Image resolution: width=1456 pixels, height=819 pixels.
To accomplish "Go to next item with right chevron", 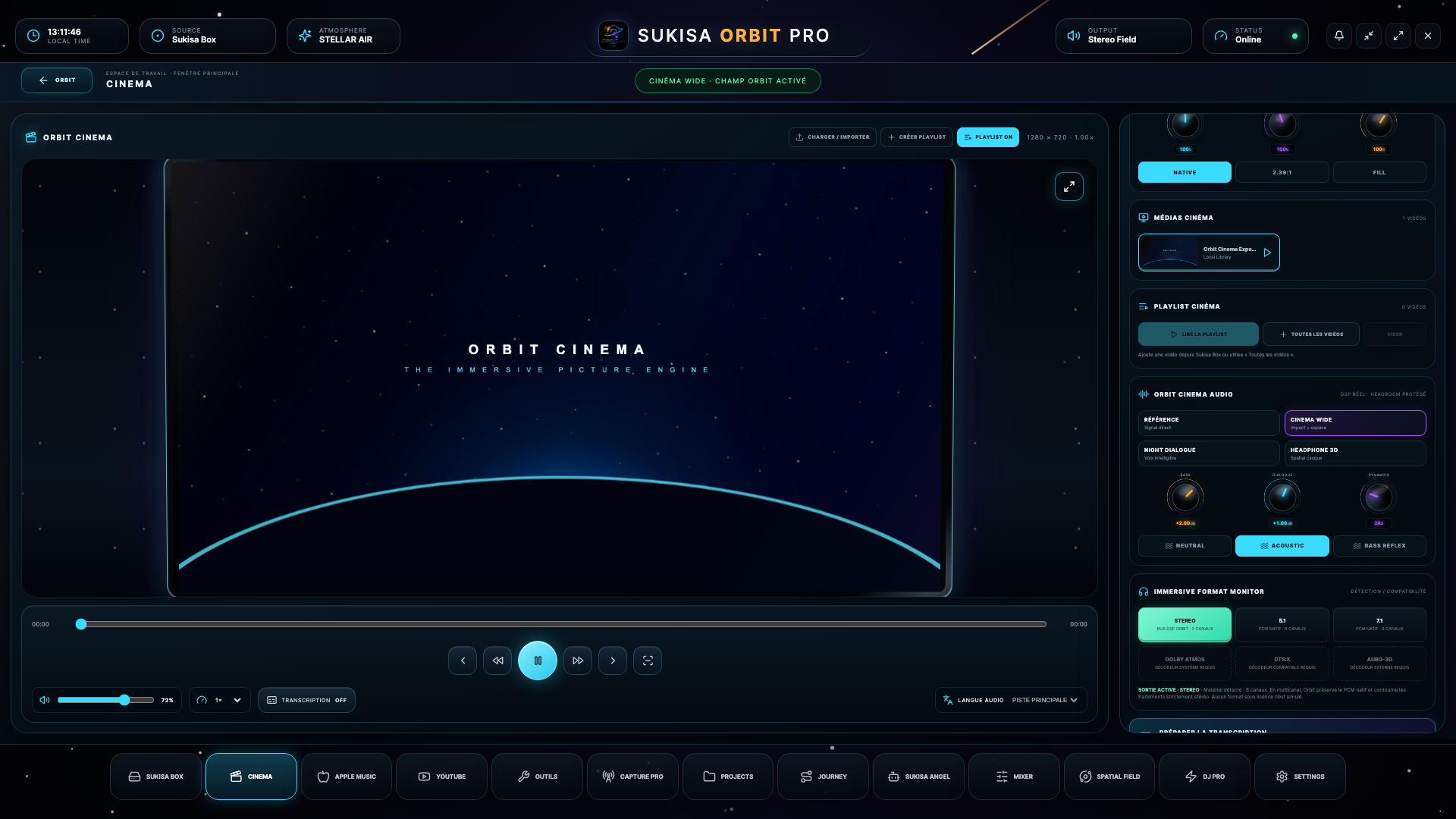I will (613, 661).
